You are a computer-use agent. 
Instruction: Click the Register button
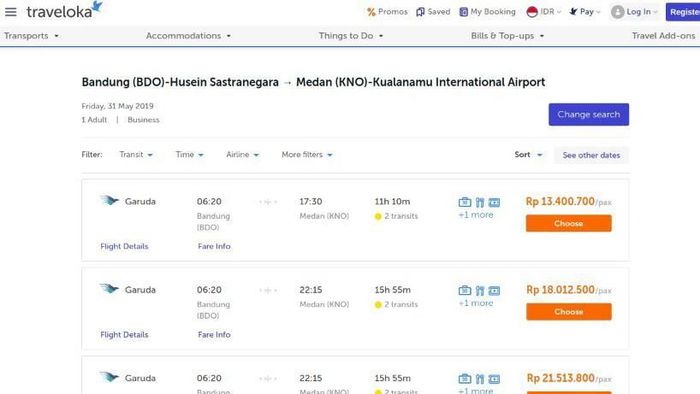click(x=683, y=12)
